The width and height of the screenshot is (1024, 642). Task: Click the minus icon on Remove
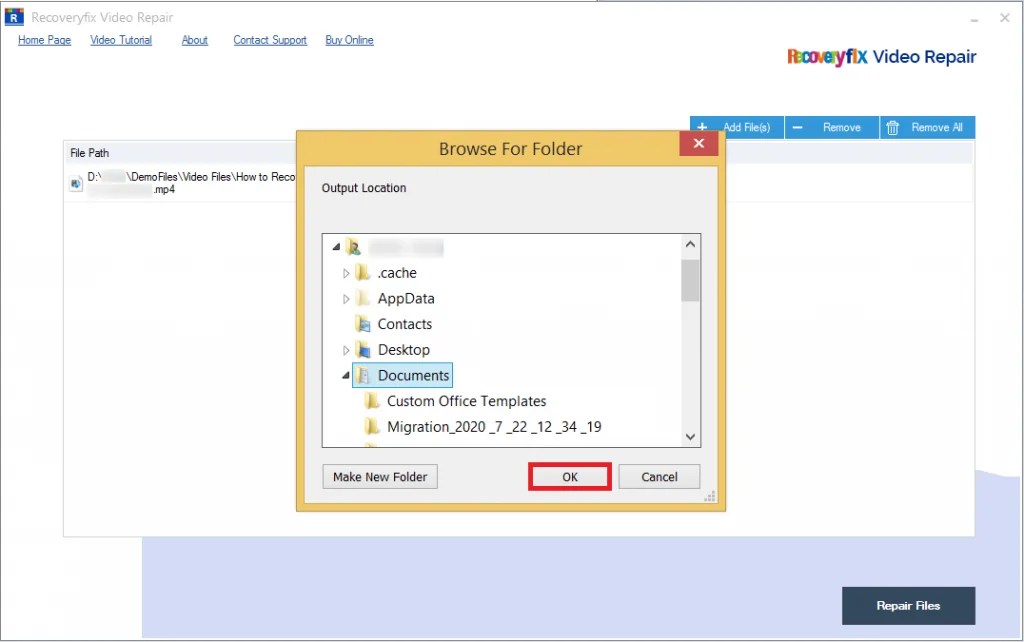point(797,127)
